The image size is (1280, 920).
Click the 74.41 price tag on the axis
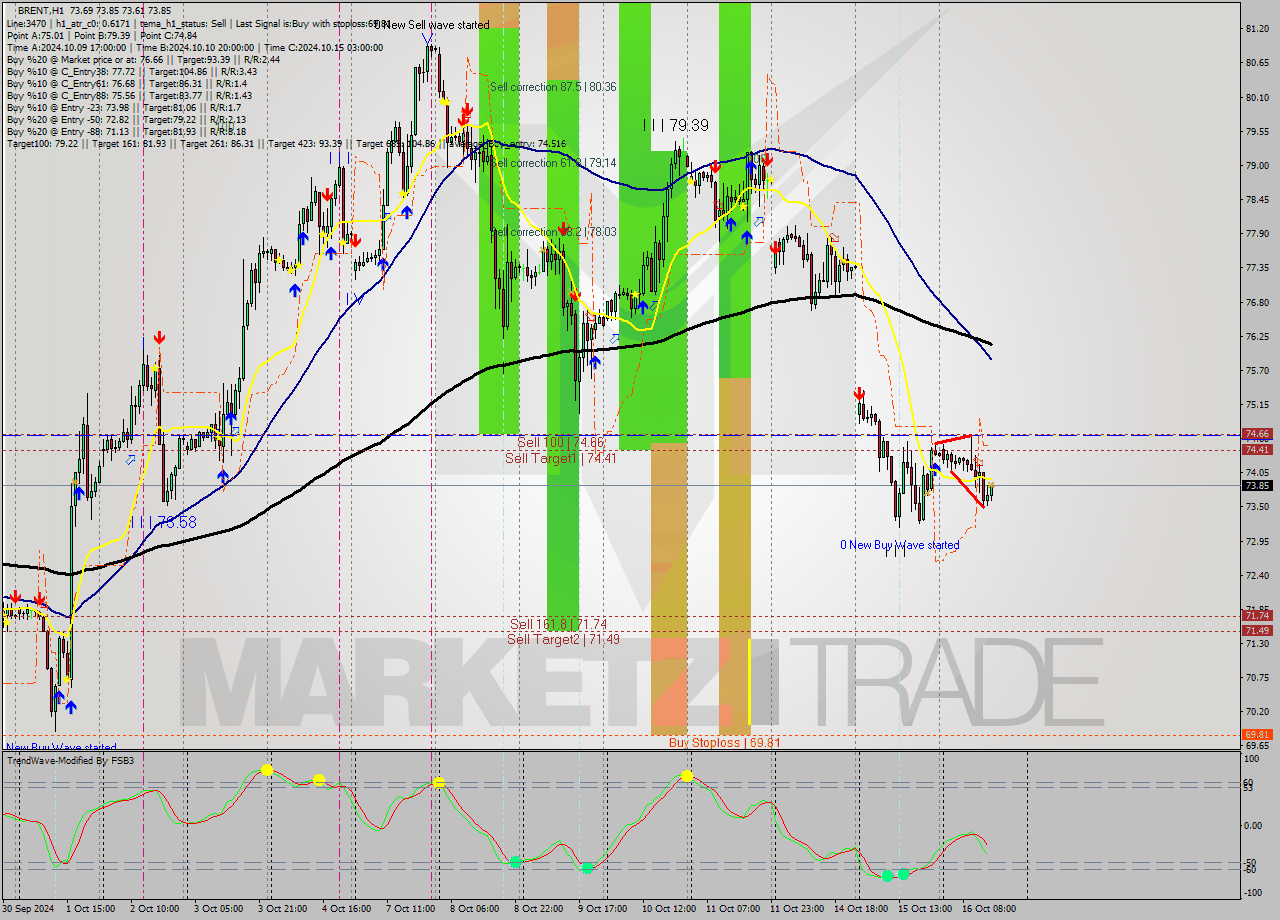tap(1257, 450)
